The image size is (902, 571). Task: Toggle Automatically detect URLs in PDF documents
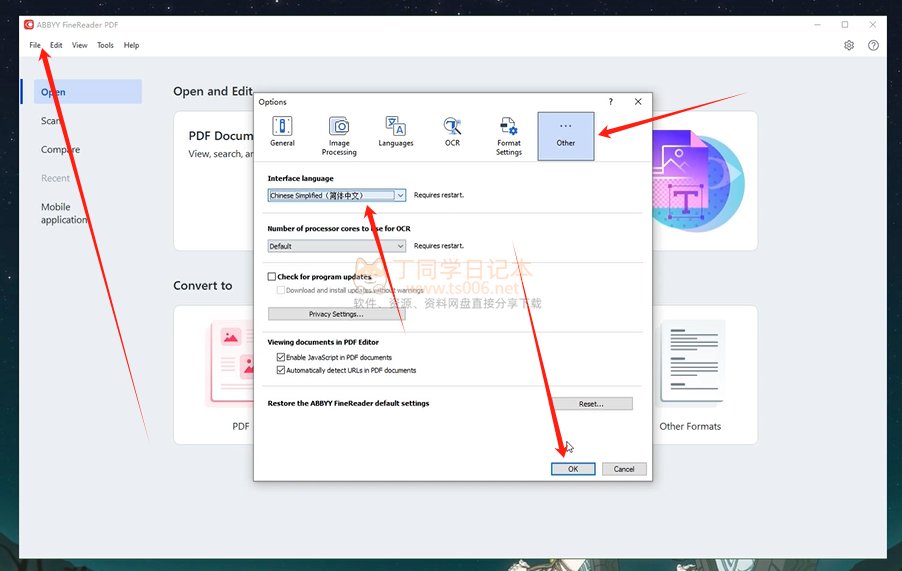(x=281, y=370)
